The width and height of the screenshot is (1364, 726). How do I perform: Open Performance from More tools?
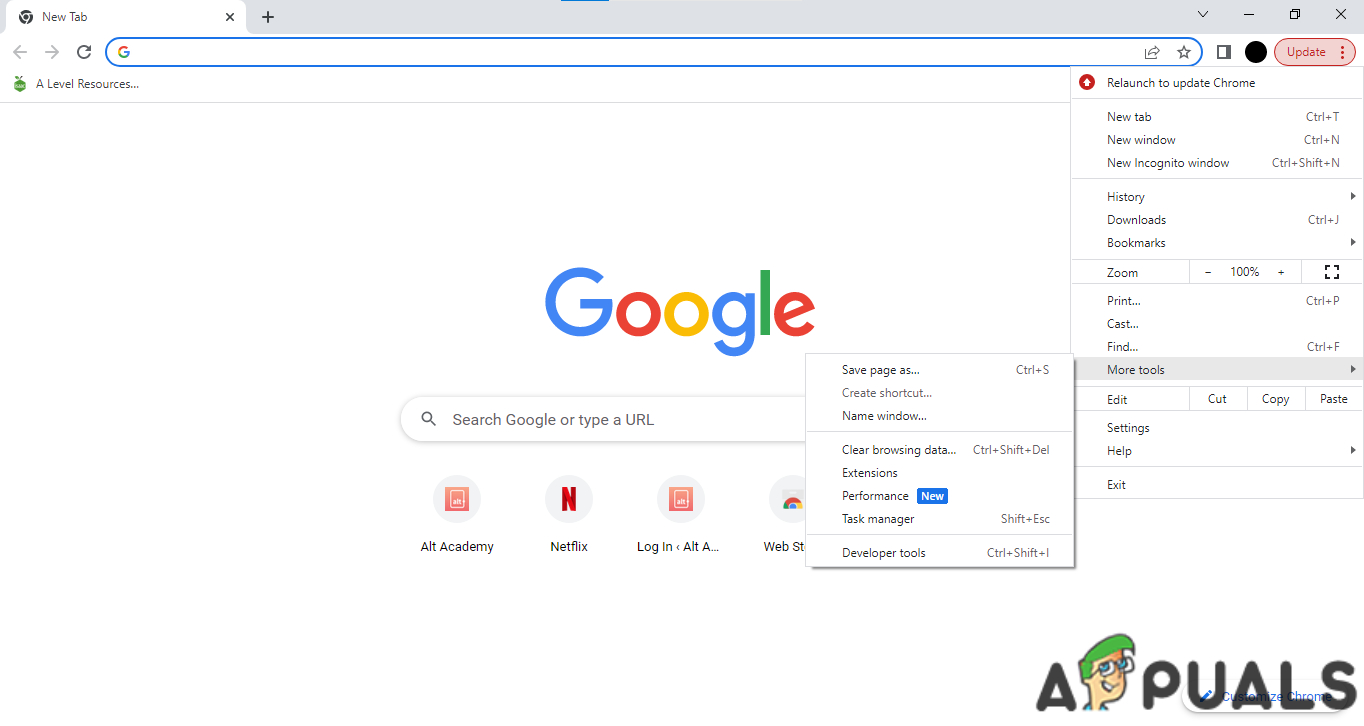[x=940, y=496]
